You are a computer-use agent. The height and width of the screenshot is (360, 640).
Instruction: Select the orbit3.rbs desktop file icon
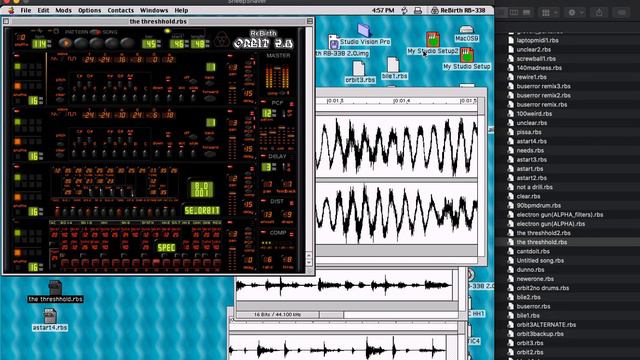(x=359, y=69)
